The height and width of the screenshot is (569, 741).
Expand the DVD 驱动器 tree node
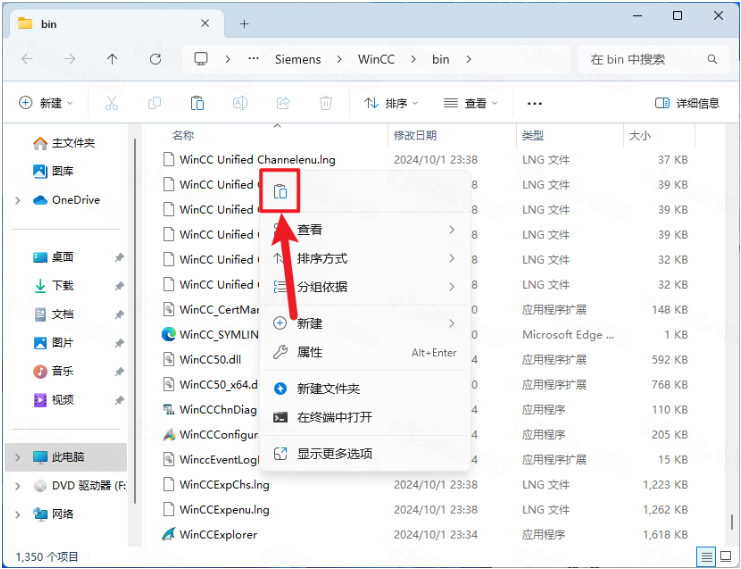pyautogui.click(x=18, y=486)
